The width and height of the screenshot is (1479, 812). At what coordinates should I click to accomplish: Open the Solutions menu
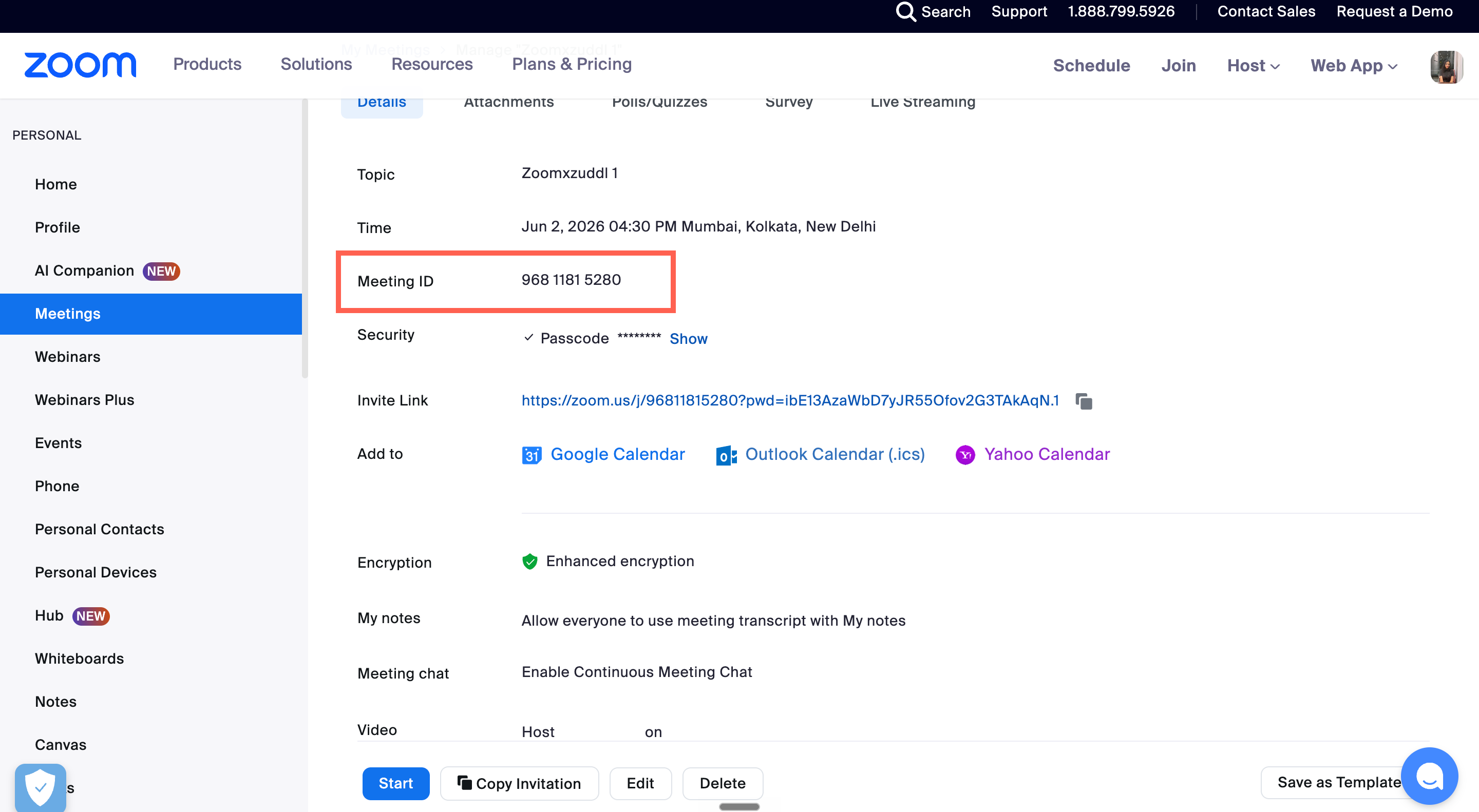click(x=316, y=64)
